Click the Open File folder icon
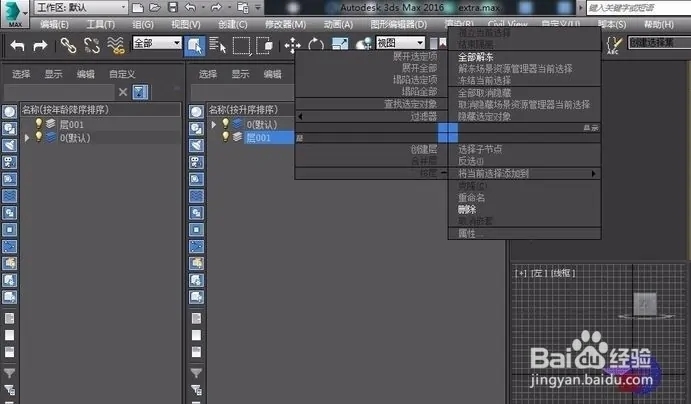691x404 pixels. pyautogui.click(x=155, y=7)
